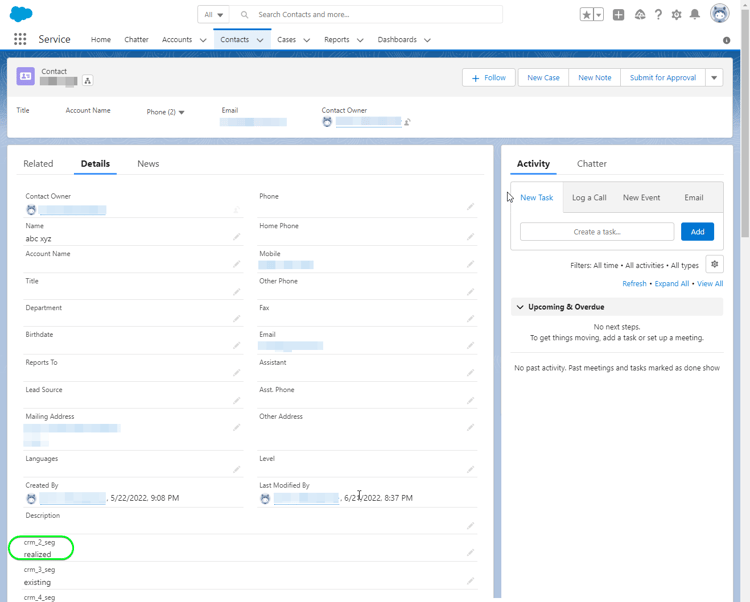Switch to the Chatter panel tab
The height and width of the screenshot is (602, 750).
591,164
